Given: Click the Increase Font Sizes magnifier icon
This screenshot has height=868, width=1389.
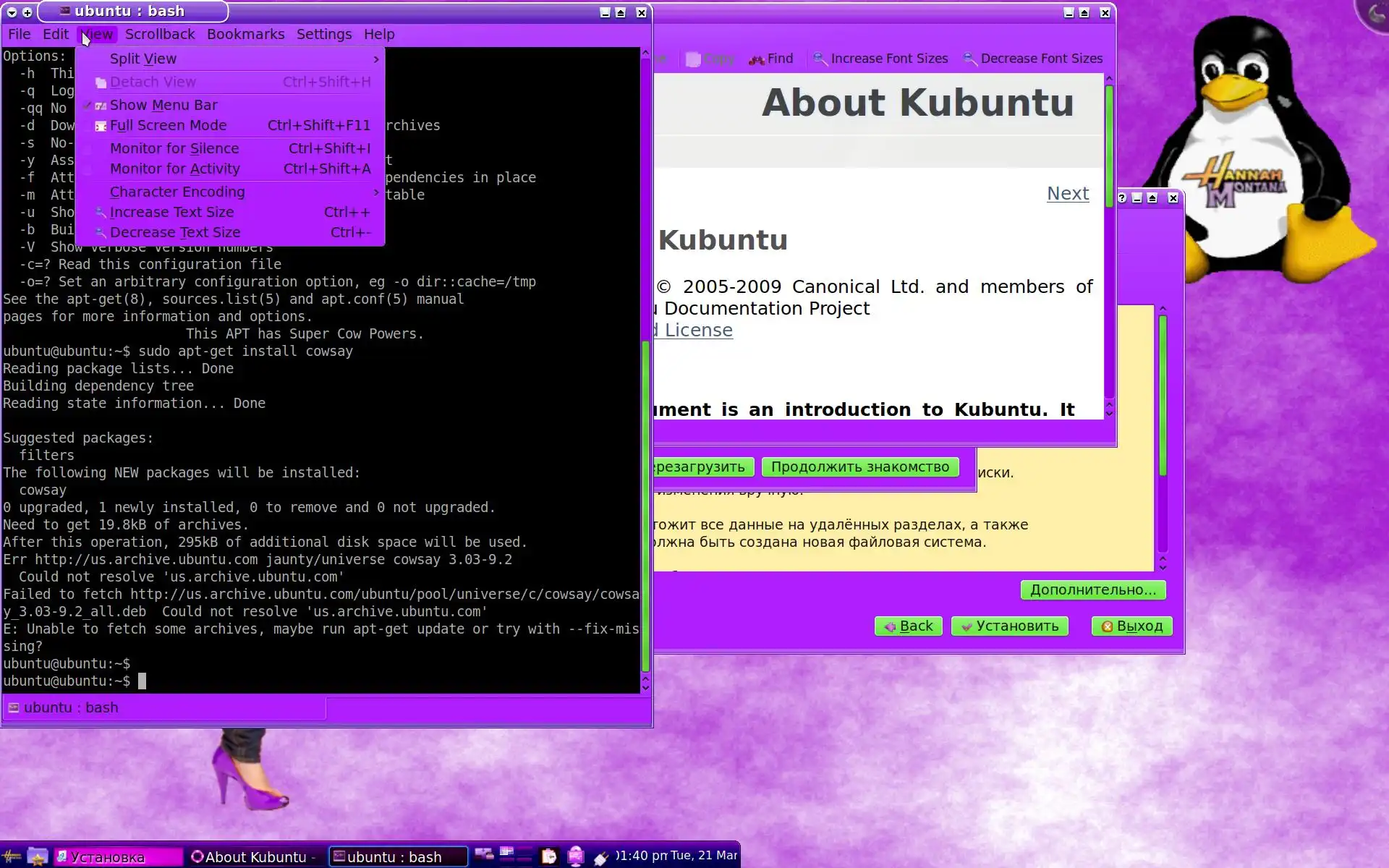Looking at the screenshot, I should 820,59.
